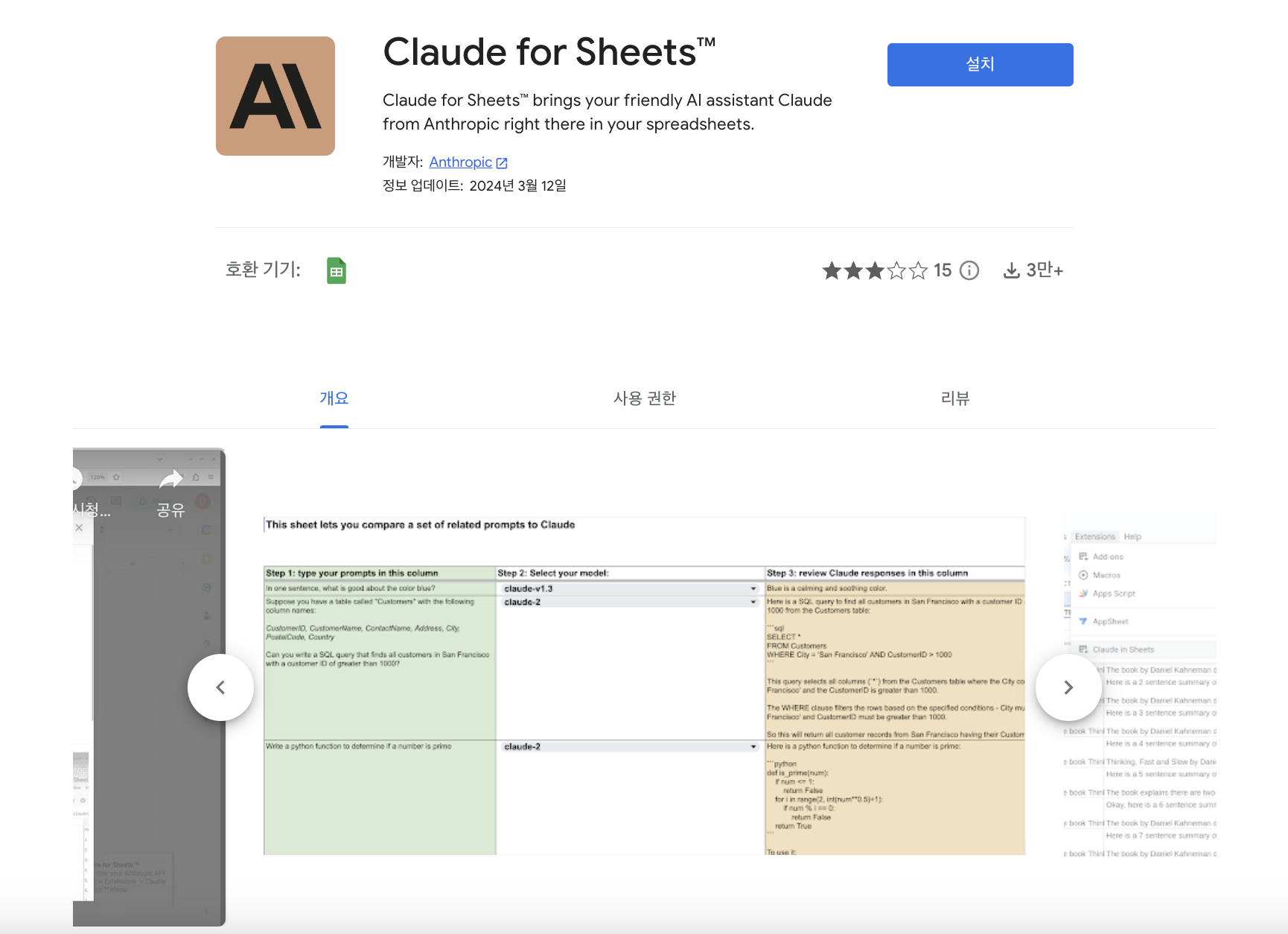The image size is (1288, 934).
Task: Click the AppSheet icon in the menu screenshot
Action: tap(1084, 621)
